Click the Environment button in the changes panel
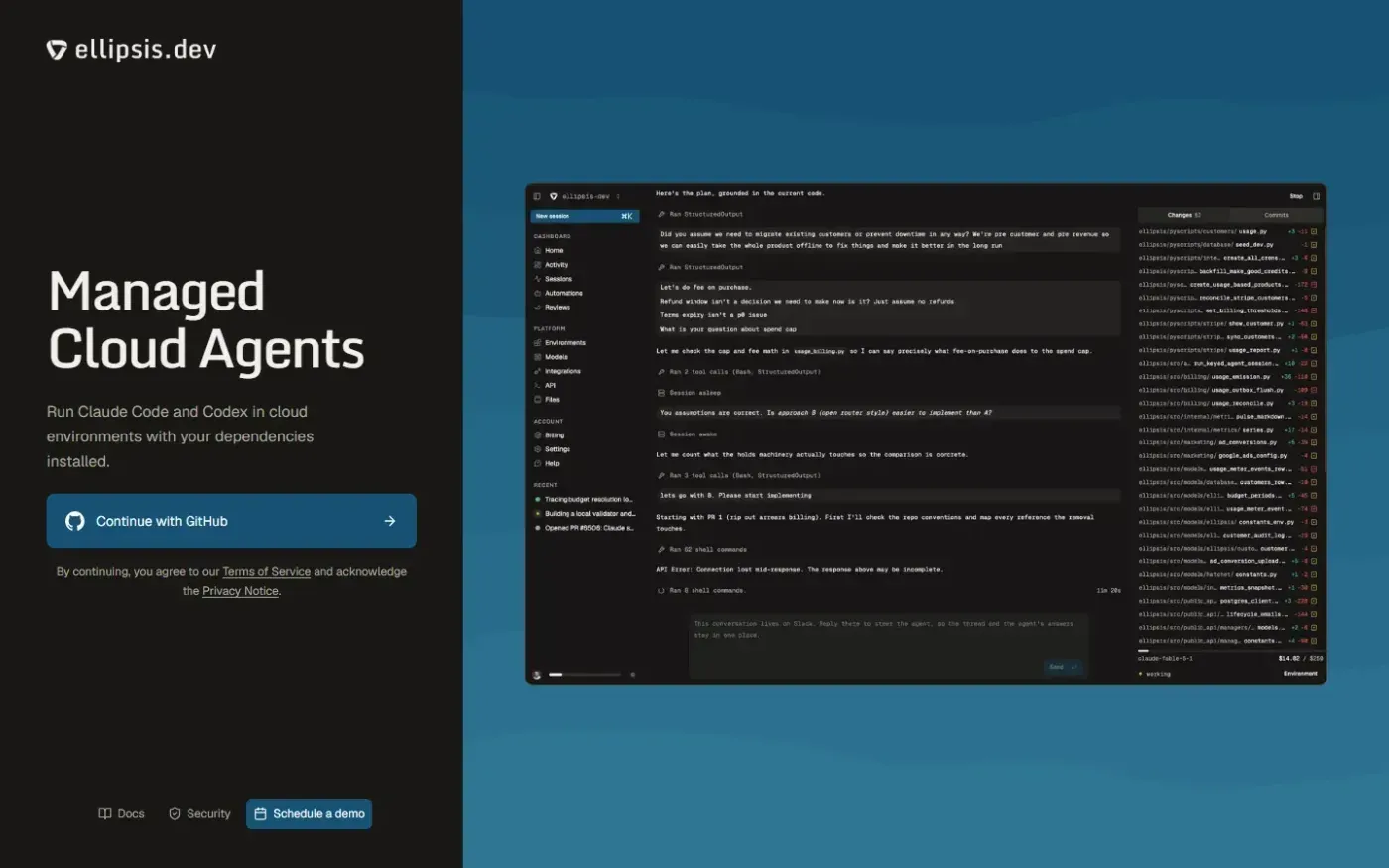Viewport: 1389px width, 868px height. tap(1301, 674)
